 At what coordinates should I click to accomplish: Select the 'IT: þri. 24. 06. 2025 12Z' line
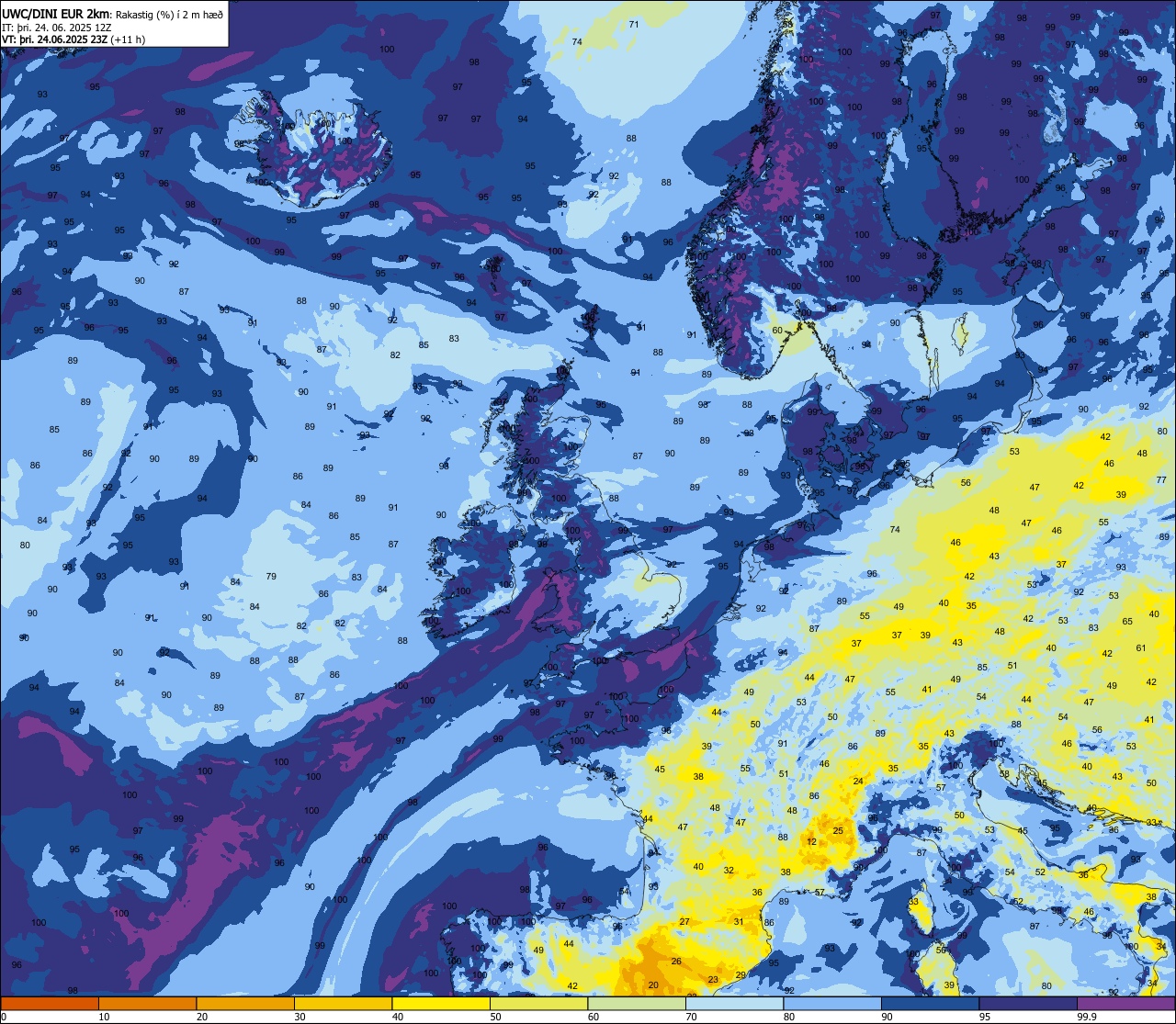56,27
